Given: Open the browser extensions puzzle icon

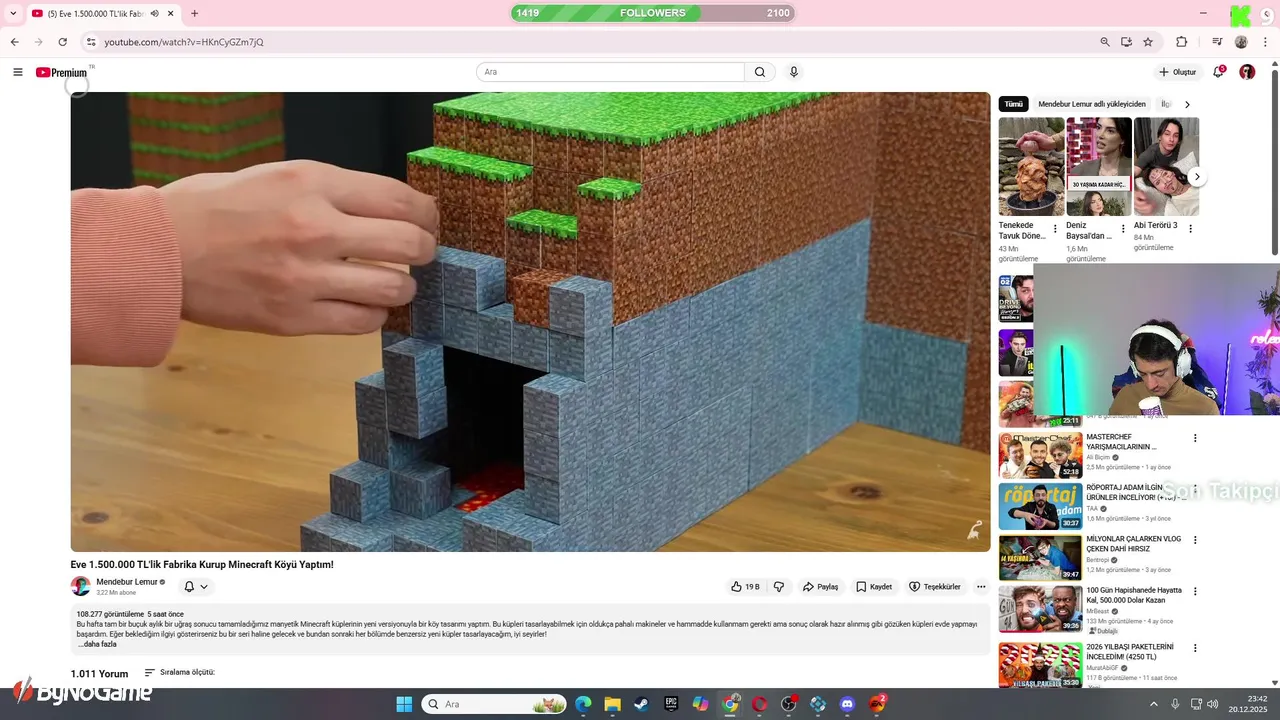Looking at the screenshot, I should pos(1181,42).
